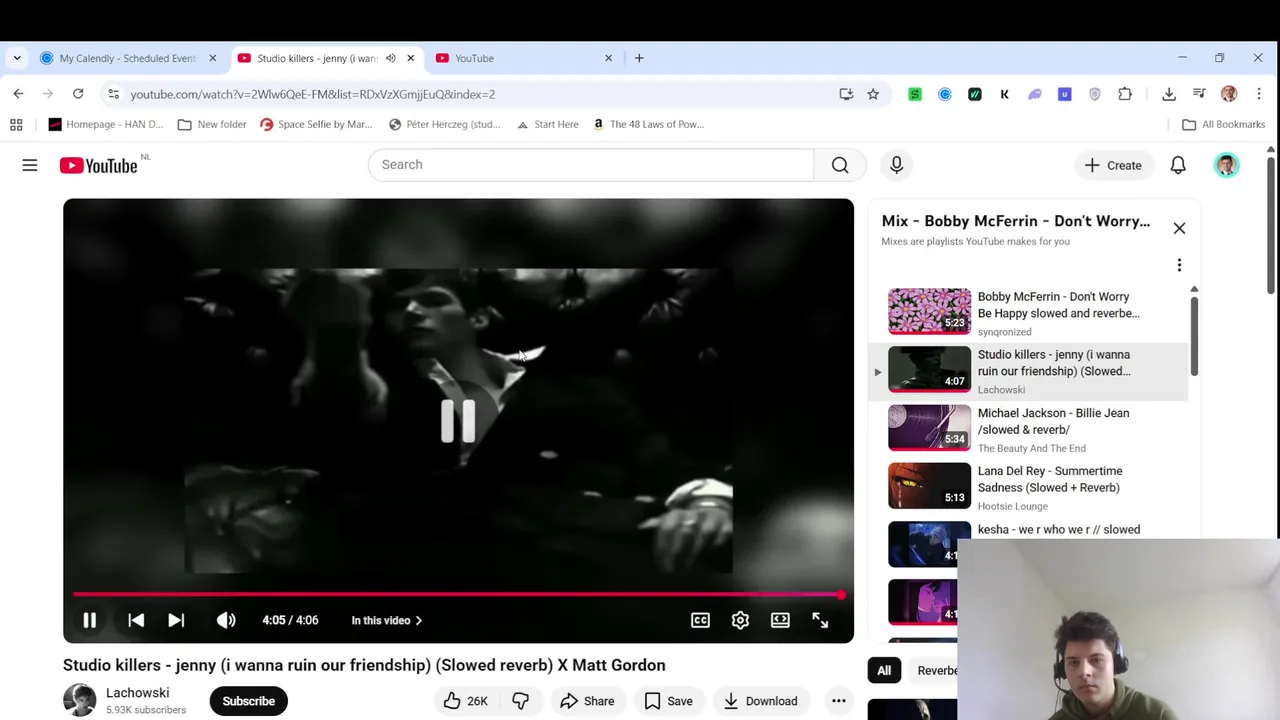This screenshot has height=720, width=1280.
Task: Switch to My Calendly Scheduled Events tab
Action: 128,58
